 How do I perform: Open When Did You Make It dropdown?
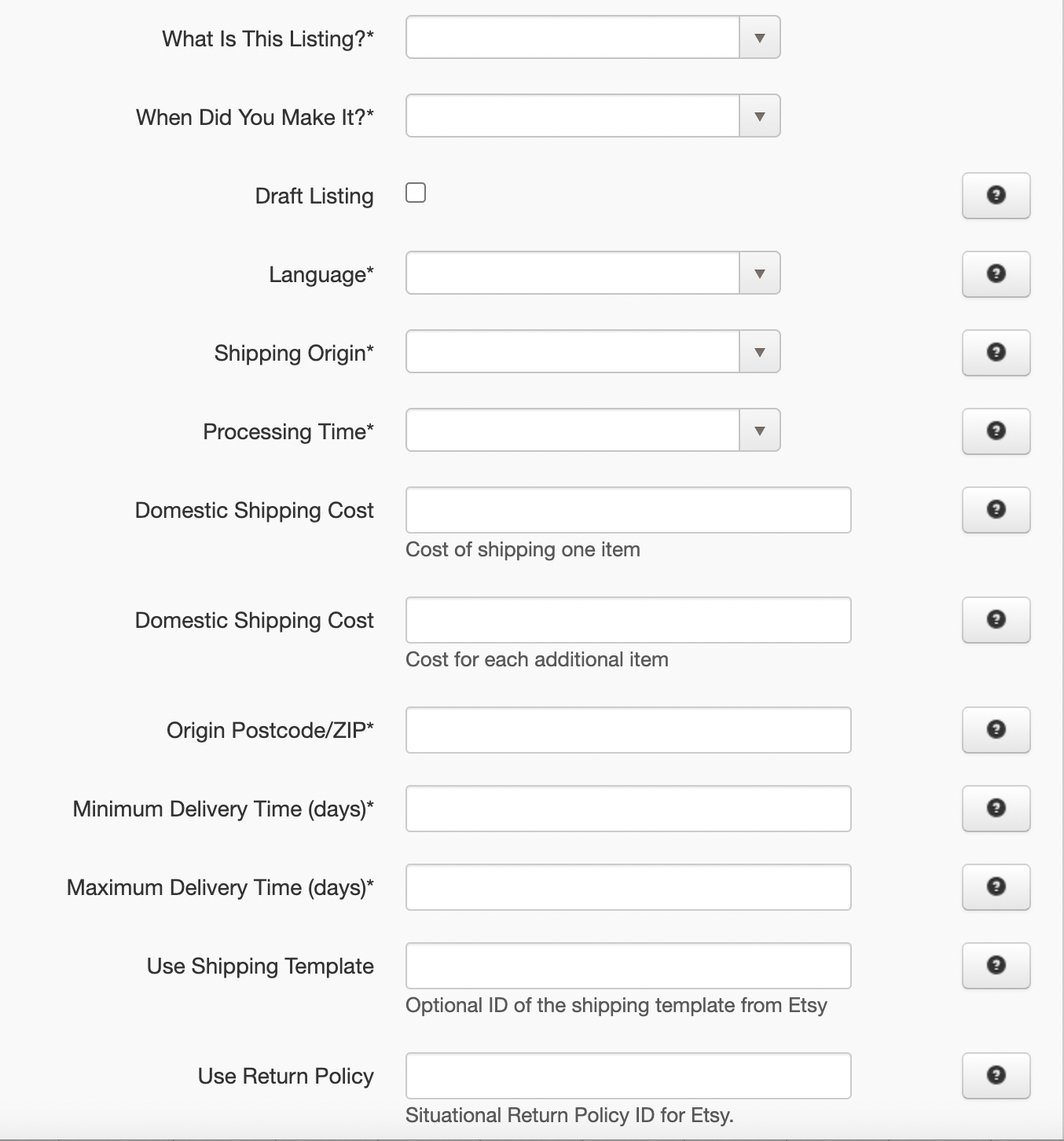tap(593, 116)
